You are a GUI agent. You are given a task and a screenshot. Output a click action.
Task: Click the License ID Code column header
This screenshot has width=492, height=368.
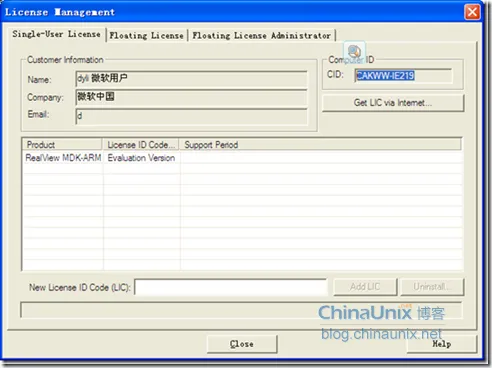[x=141, y=145]
